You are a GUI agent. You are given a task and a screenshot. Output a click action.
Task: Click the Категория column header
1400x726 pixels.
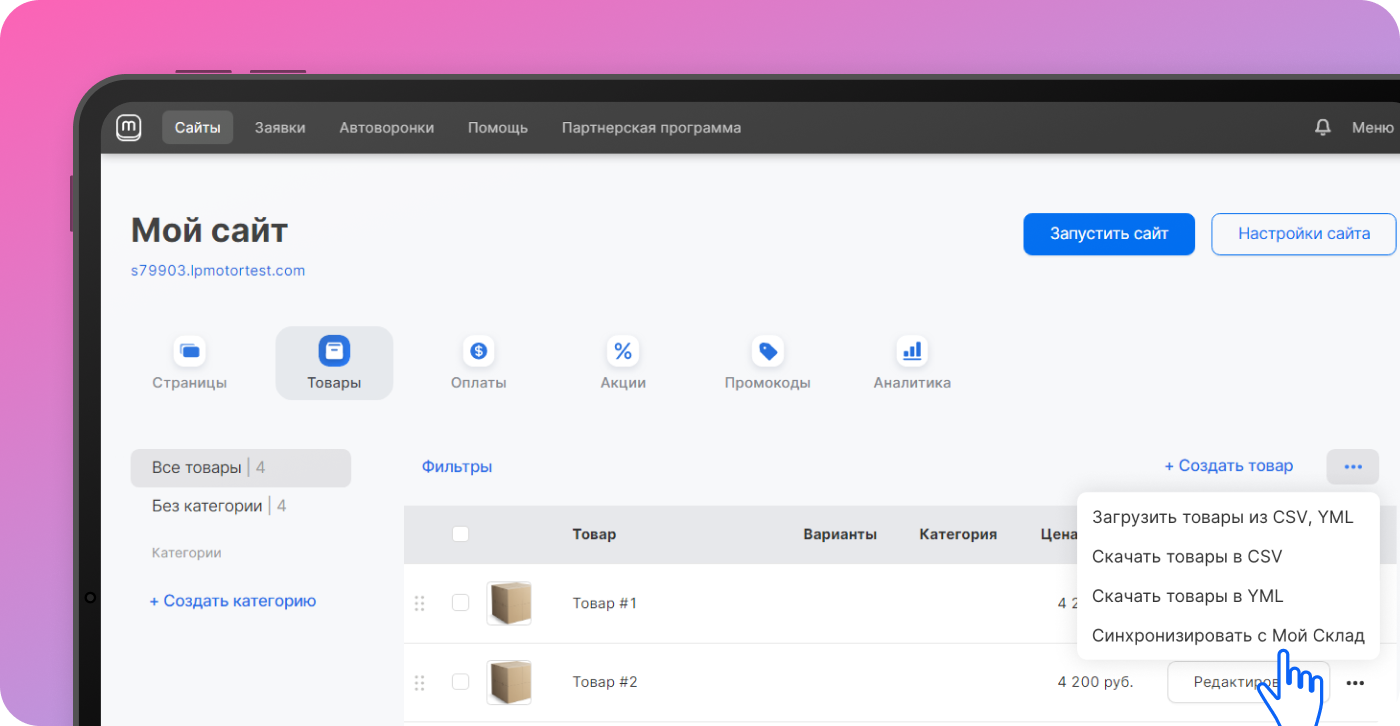pos(958,534)
